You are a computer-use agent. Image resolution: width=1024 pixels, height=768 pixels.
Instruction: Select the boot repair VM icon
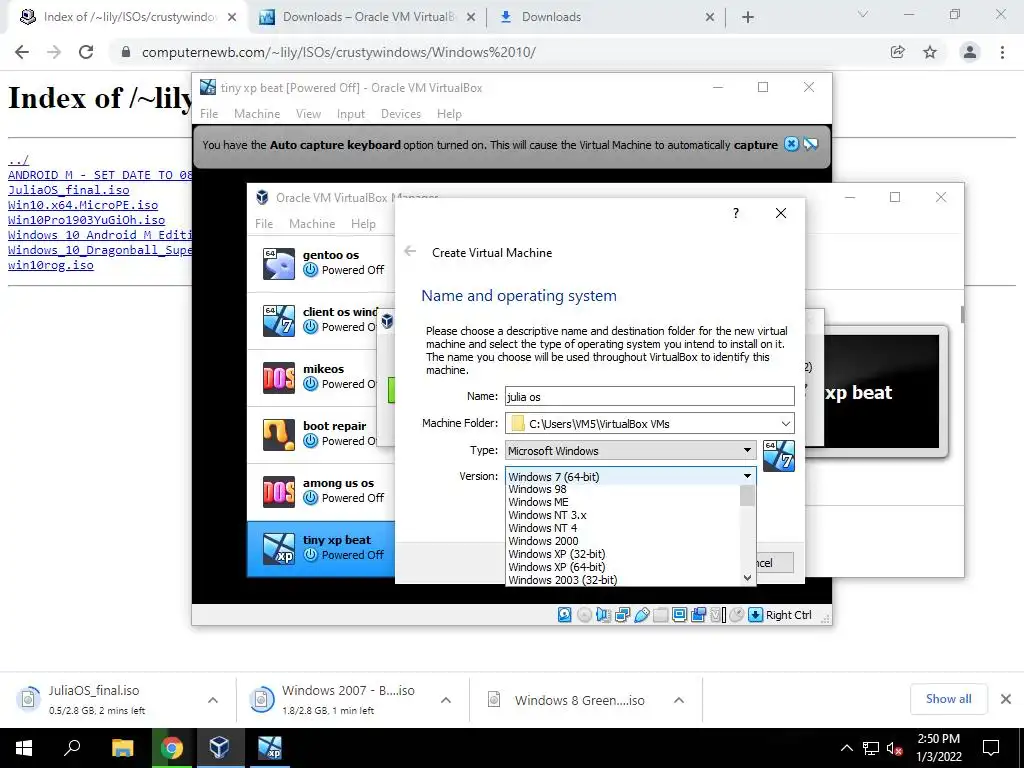coord(279,434)
